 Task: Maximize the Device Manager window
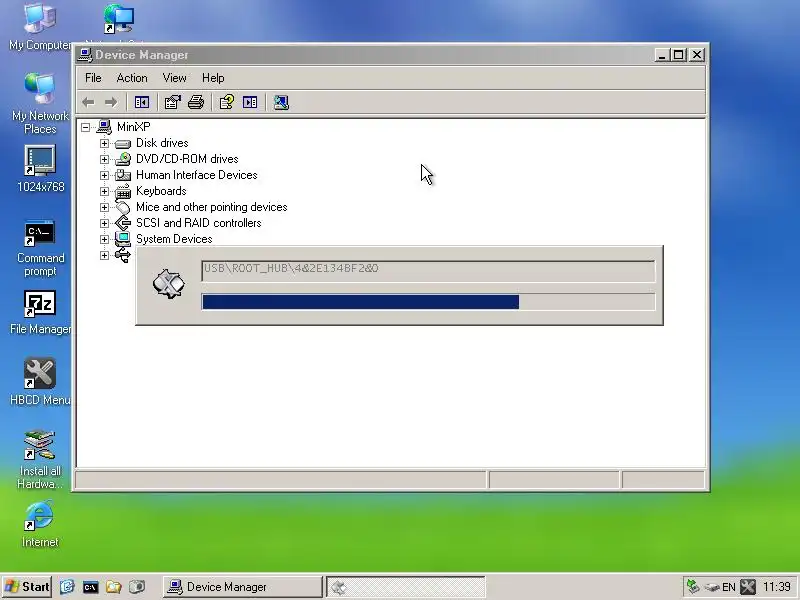coord(679,55)
